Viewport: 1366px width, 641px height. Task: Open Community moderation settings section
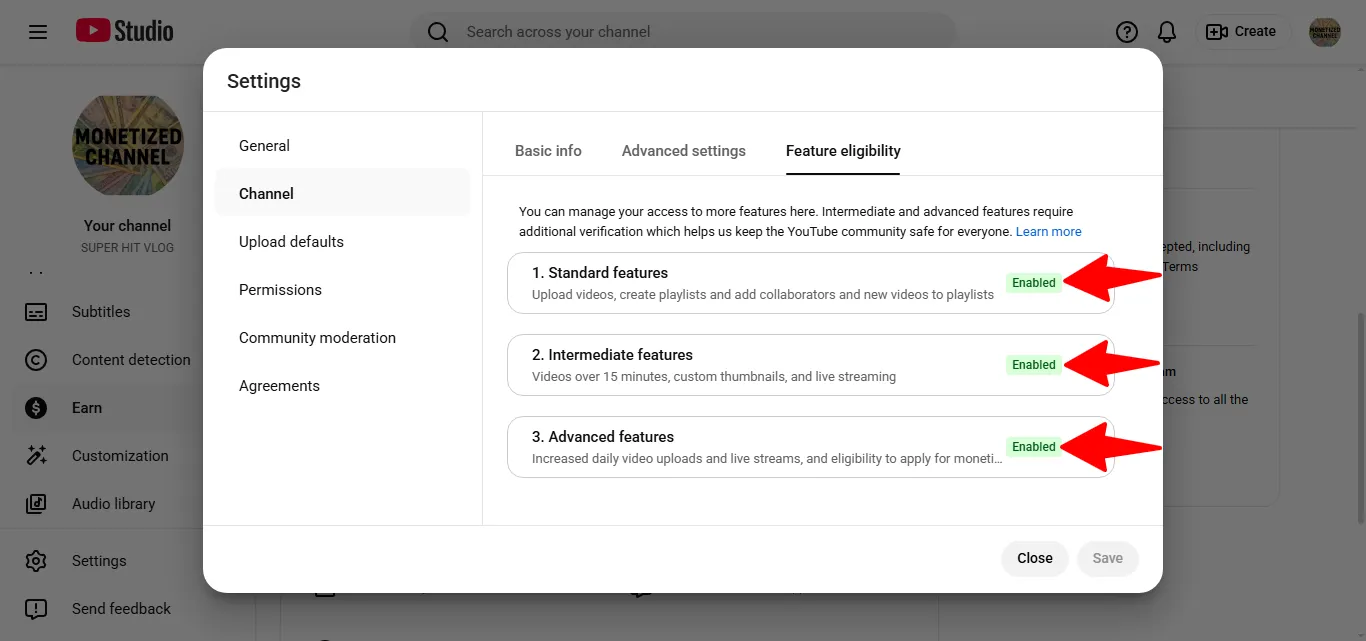(x=342, y=338)
